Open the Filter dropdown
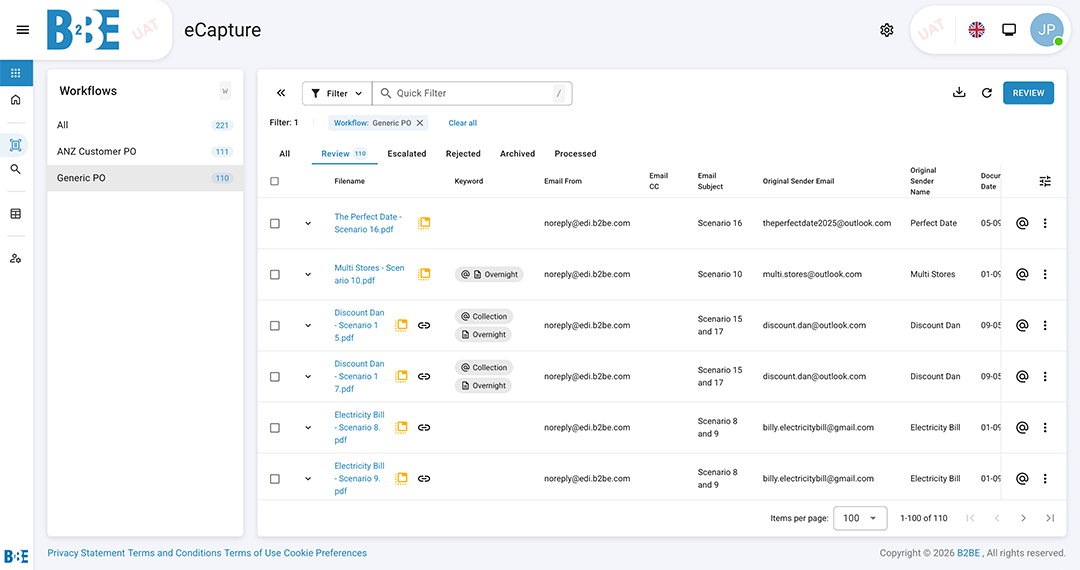 tap(337, 93)
